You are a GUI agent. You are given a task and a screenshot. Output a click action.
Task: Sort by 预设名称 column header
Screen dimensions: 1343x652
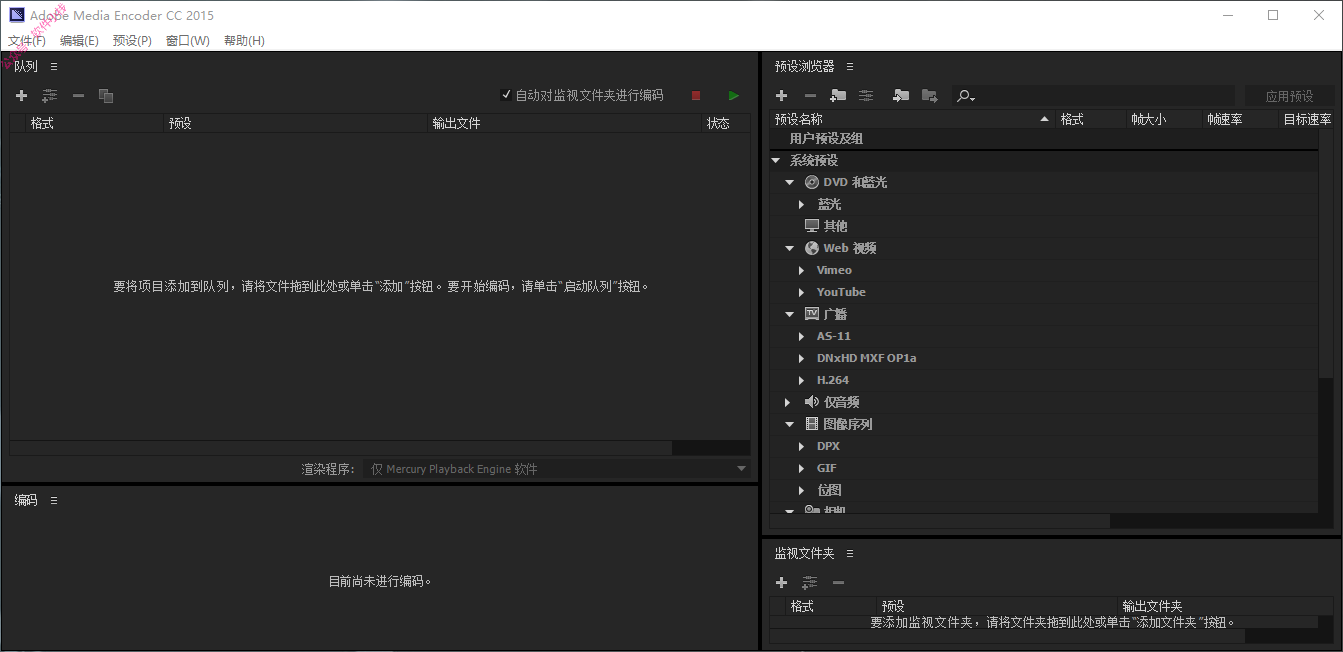tap(911, 119)
